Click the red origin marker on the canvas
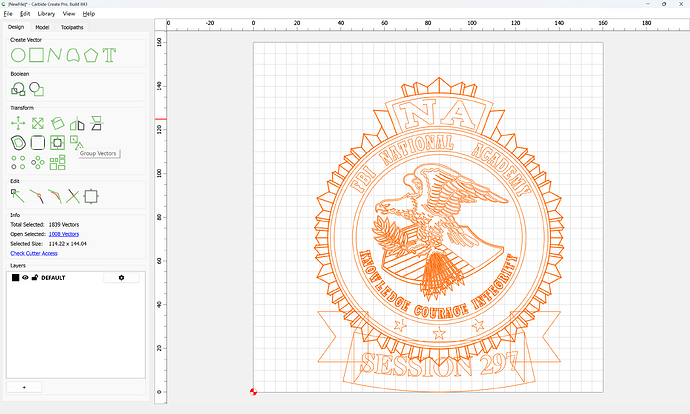The height and width of the screenshot is (414, 690). (x=253, y=392)
